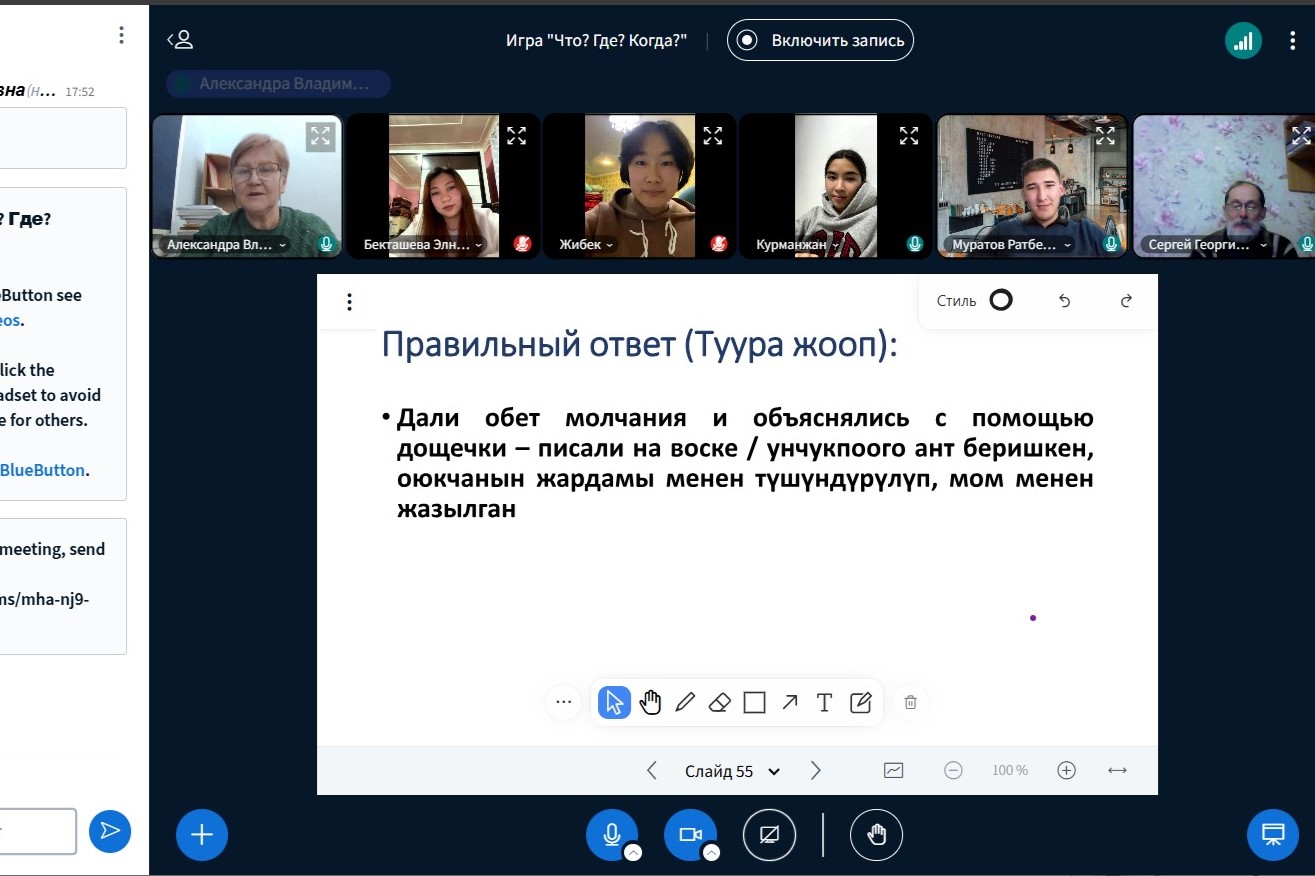Click the Включить запись button

click(x=820, y=41)
